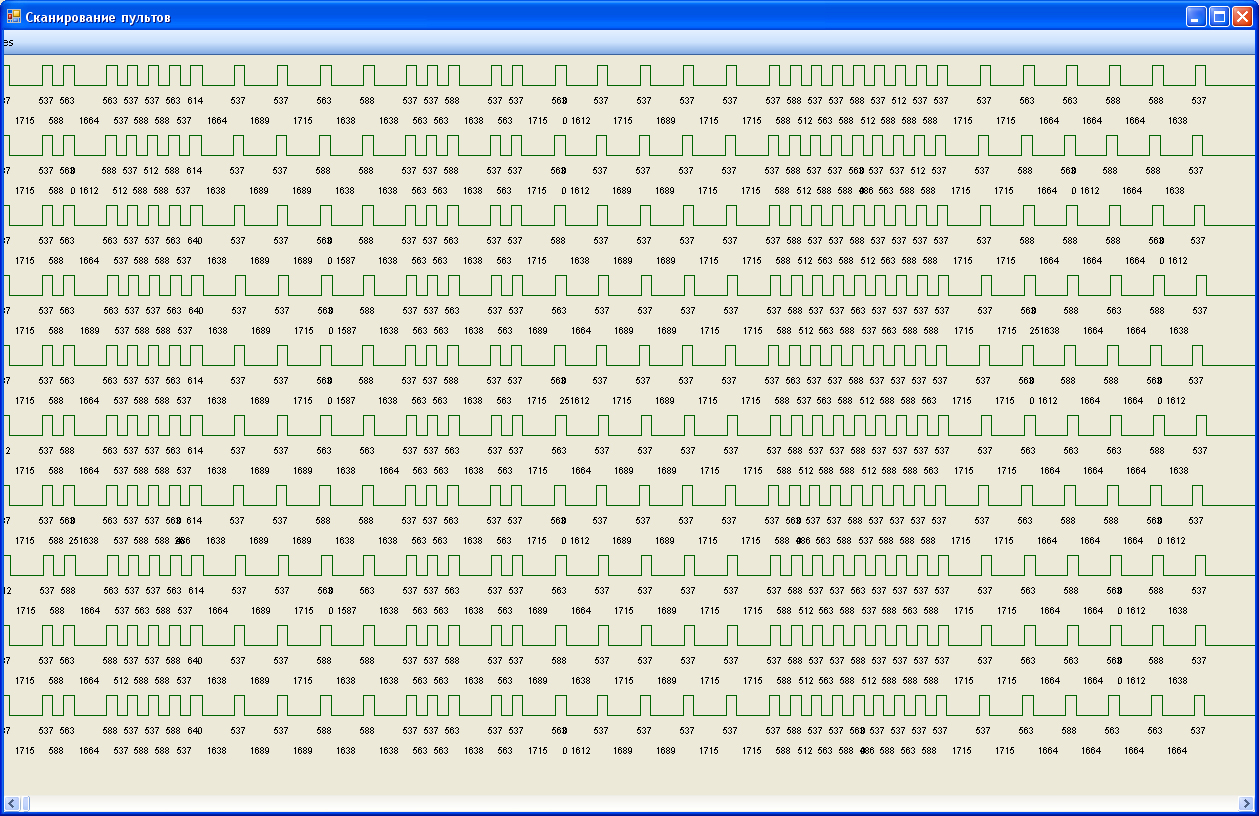This screenshot has height=816, width=1259.
Task: Select the sixth pulse waveform row
Action: [x=629, y=425]
